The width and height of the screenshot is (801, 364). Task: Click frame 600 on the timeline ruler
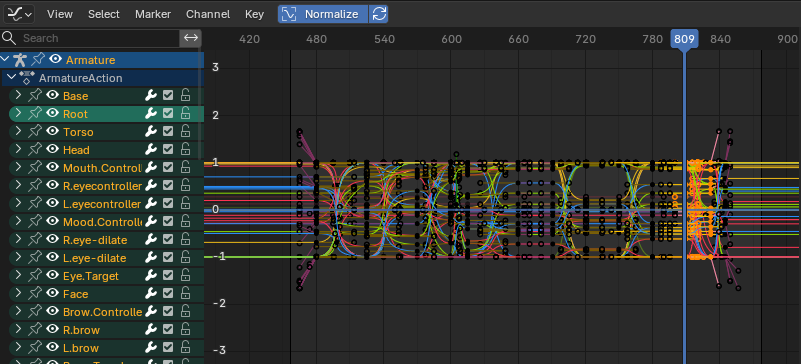click(x=452, y=39)
